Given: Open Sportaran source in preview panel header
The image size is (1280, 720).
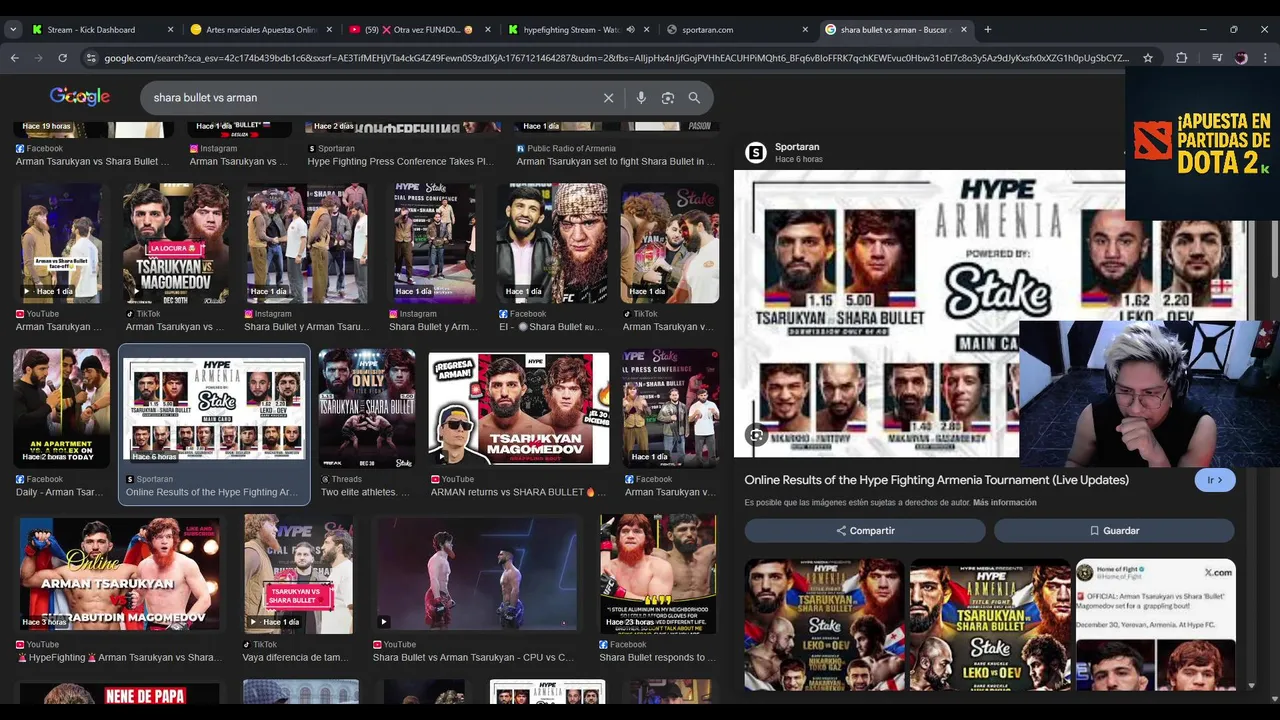Looking at the screenshot, I should [797, 147].
